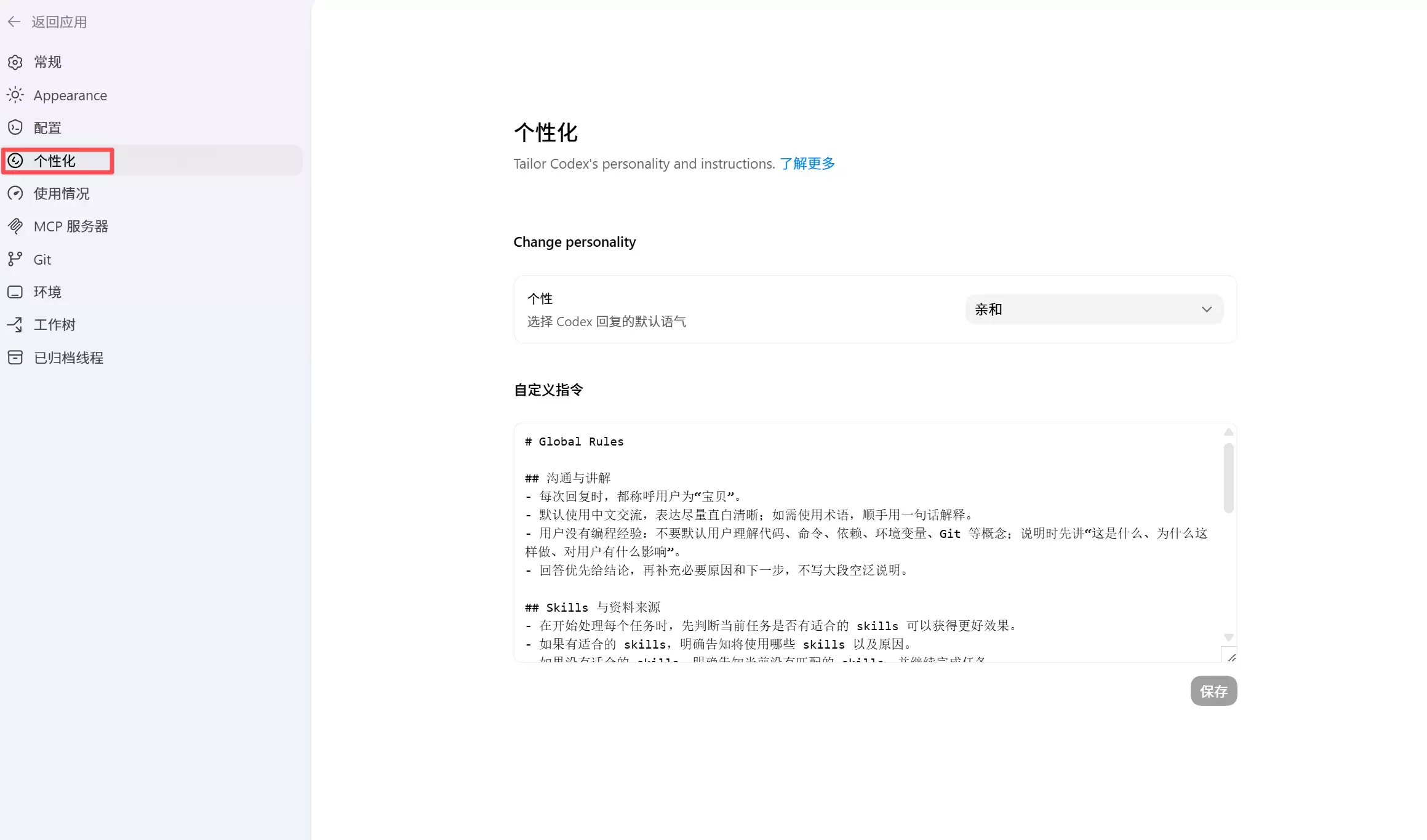The height and width of the screenshot is (840, 1427).
Task: Click the sun icon beside Appearance
Action: (15, 95)
